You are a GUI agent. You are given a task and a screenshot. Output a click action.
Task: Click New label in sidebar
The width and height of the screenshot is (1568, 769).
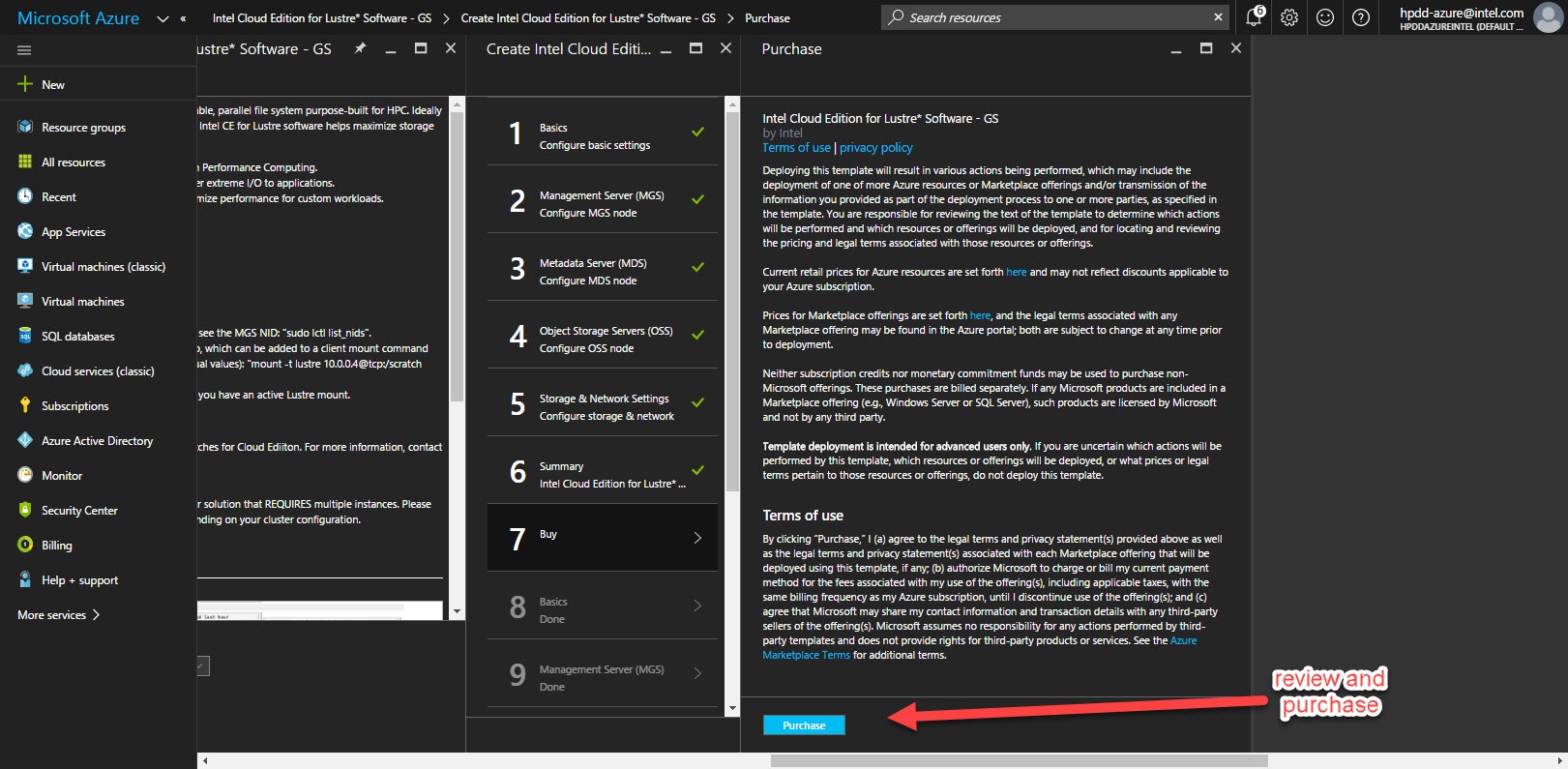(x=53, y=85)
